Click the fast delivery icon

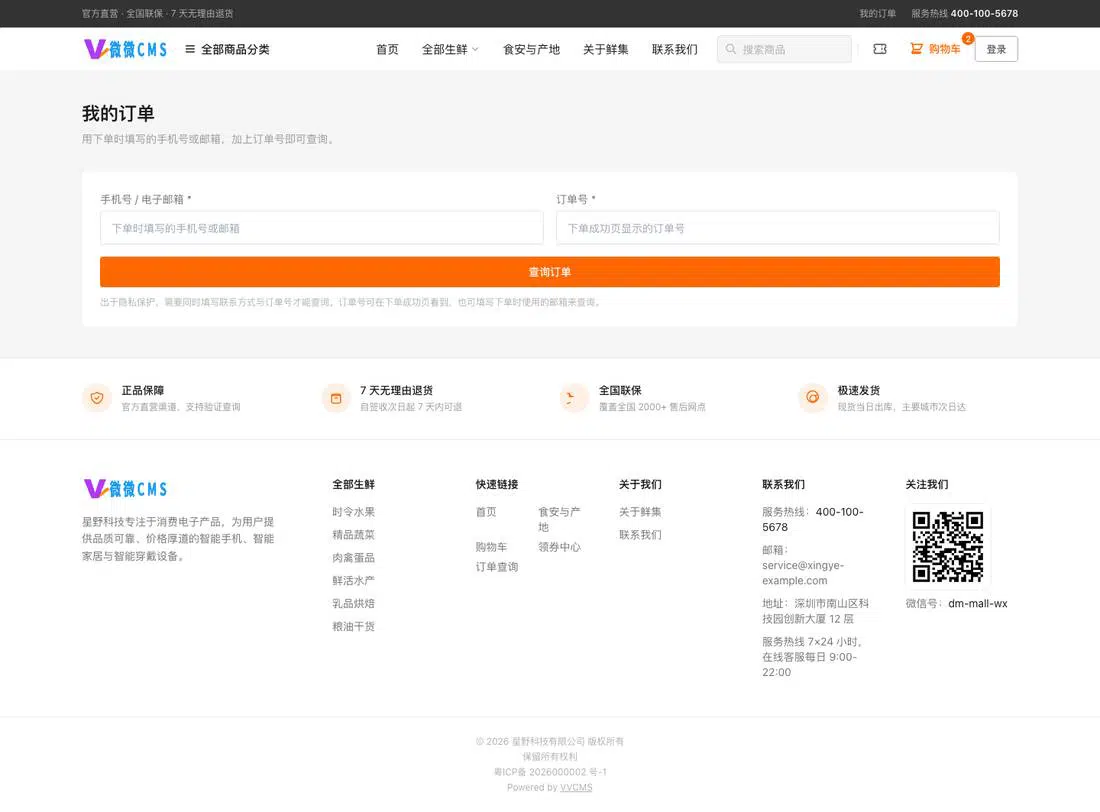tap(812, 398)
